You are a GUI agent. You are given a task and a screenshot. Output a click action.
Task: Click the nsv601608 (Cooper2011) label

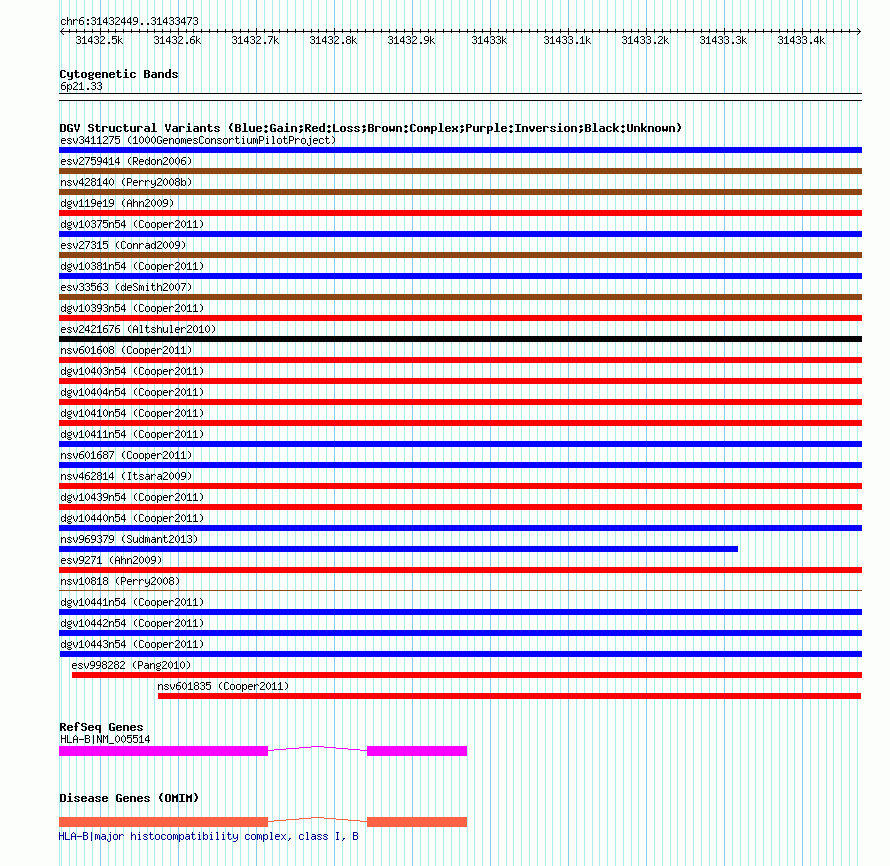tap(126, 350)
